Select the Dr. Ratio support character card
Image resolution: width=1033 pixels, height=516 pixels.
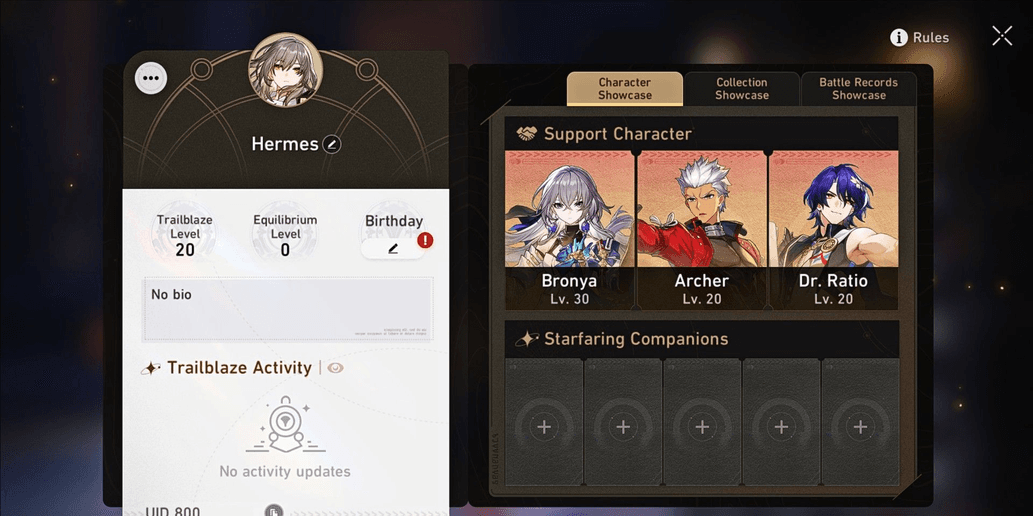pos(833,230)
